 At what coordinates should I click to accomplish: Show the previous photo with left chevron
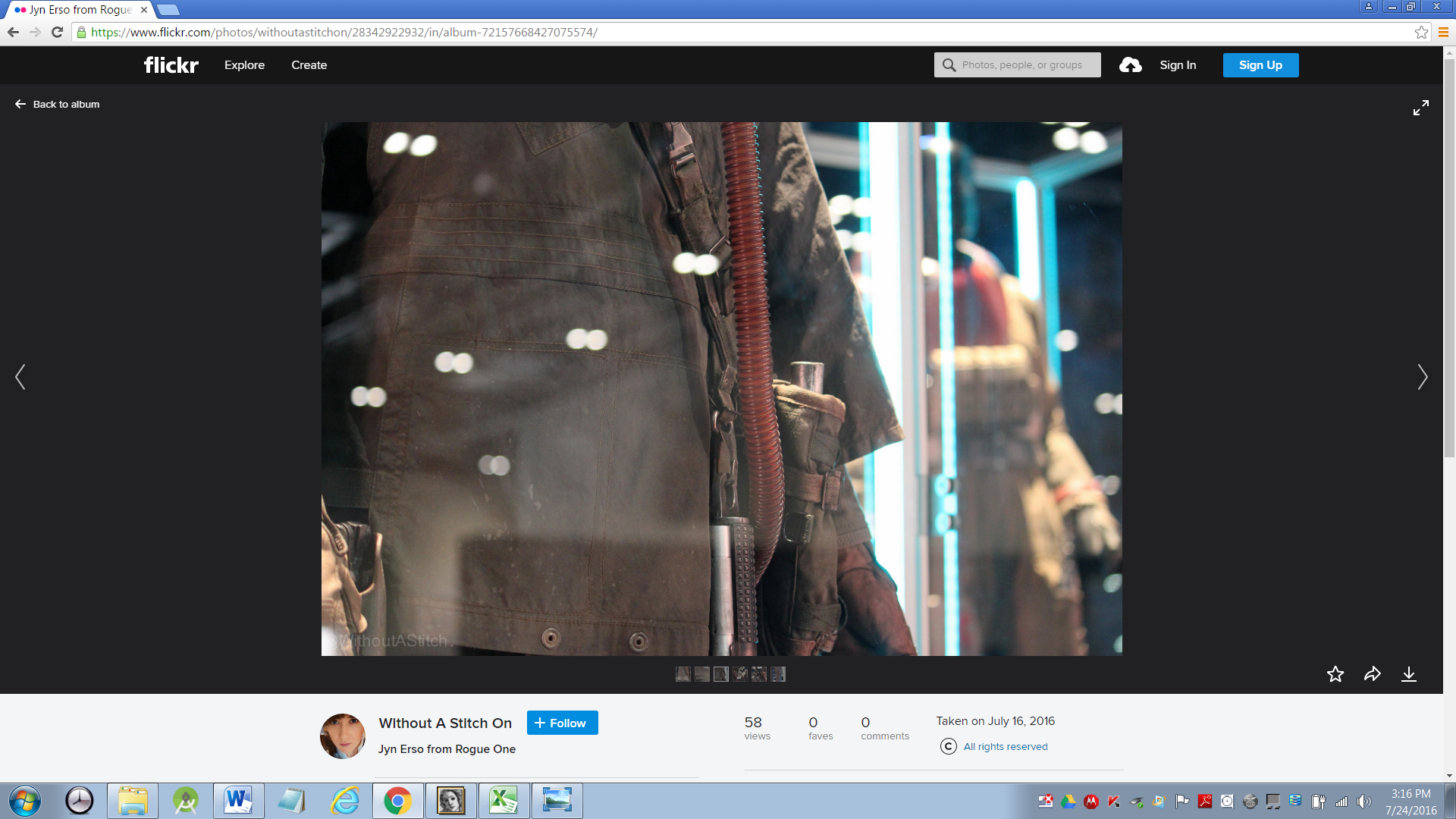(x=20, y=377)
